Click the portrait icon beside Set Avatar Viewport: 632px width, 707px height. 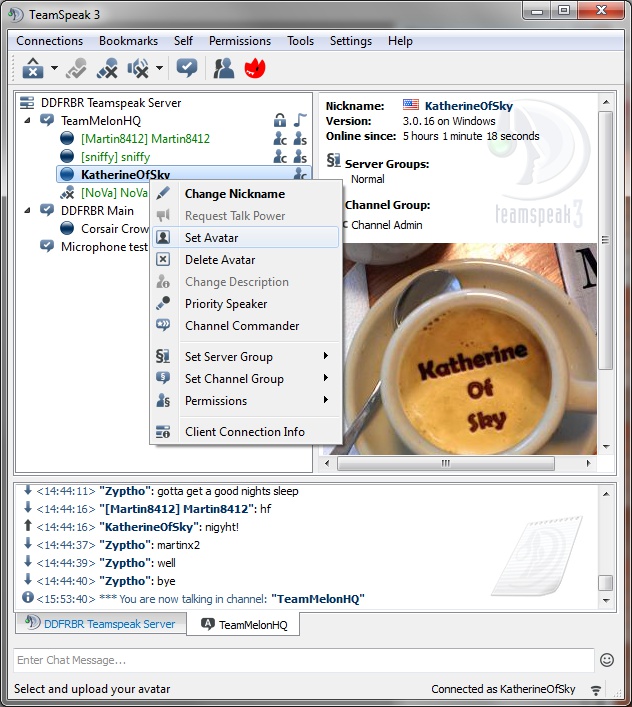(163, 237)
